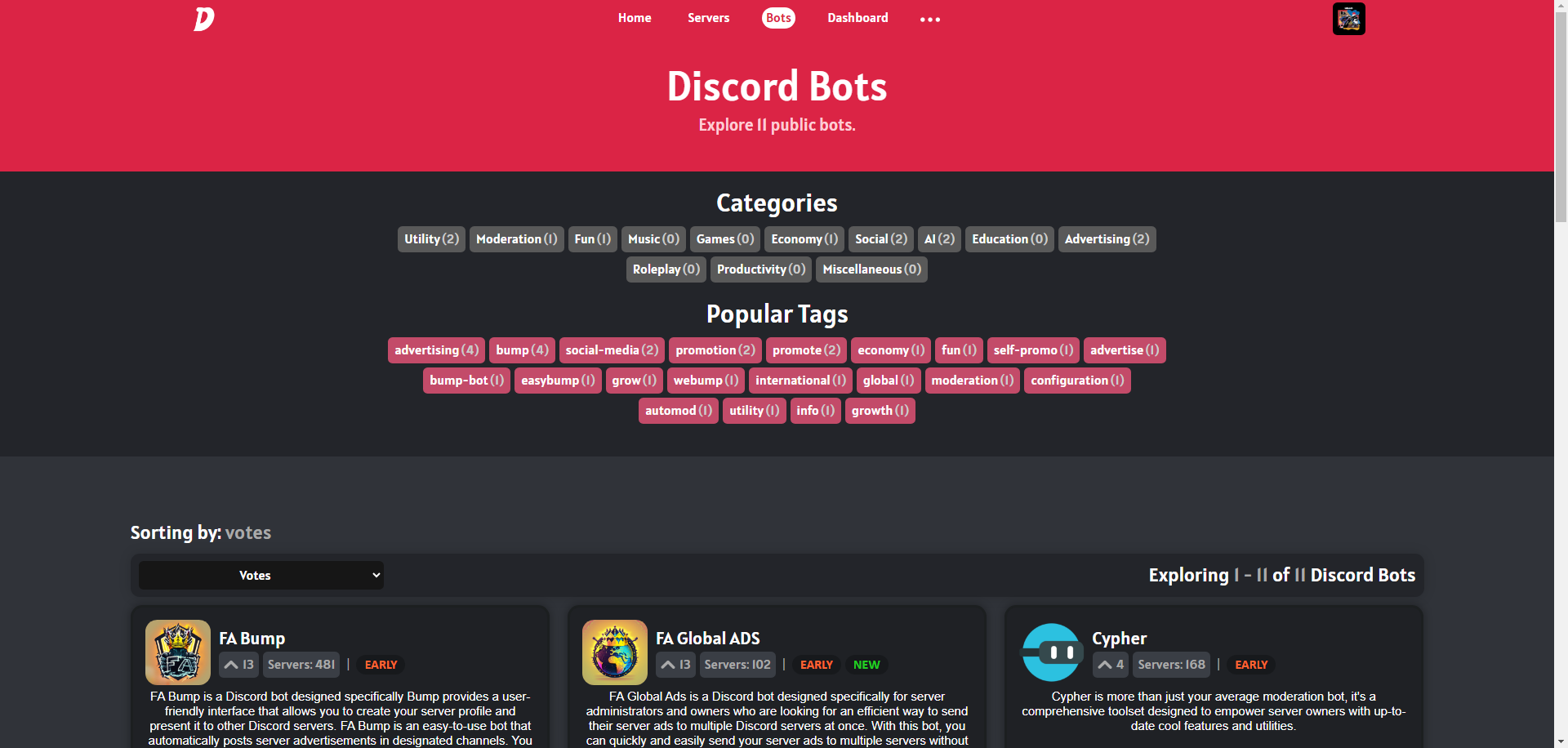This screenshot has width=1568, height=748.
Task: Open the Votes sorting dropdown
Action: 261,575
